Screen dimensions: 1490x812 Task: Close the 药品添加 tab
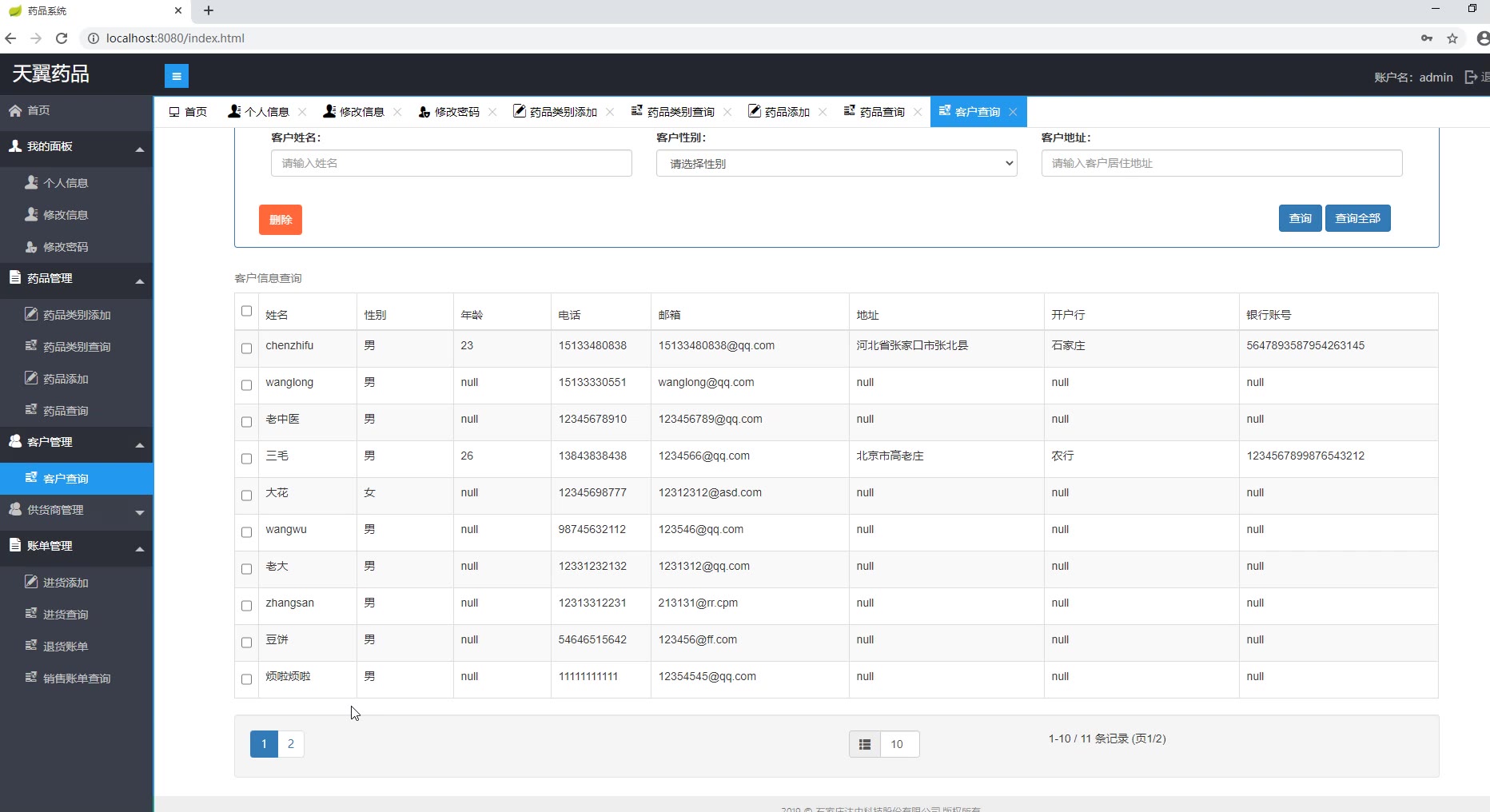point(823,112)
